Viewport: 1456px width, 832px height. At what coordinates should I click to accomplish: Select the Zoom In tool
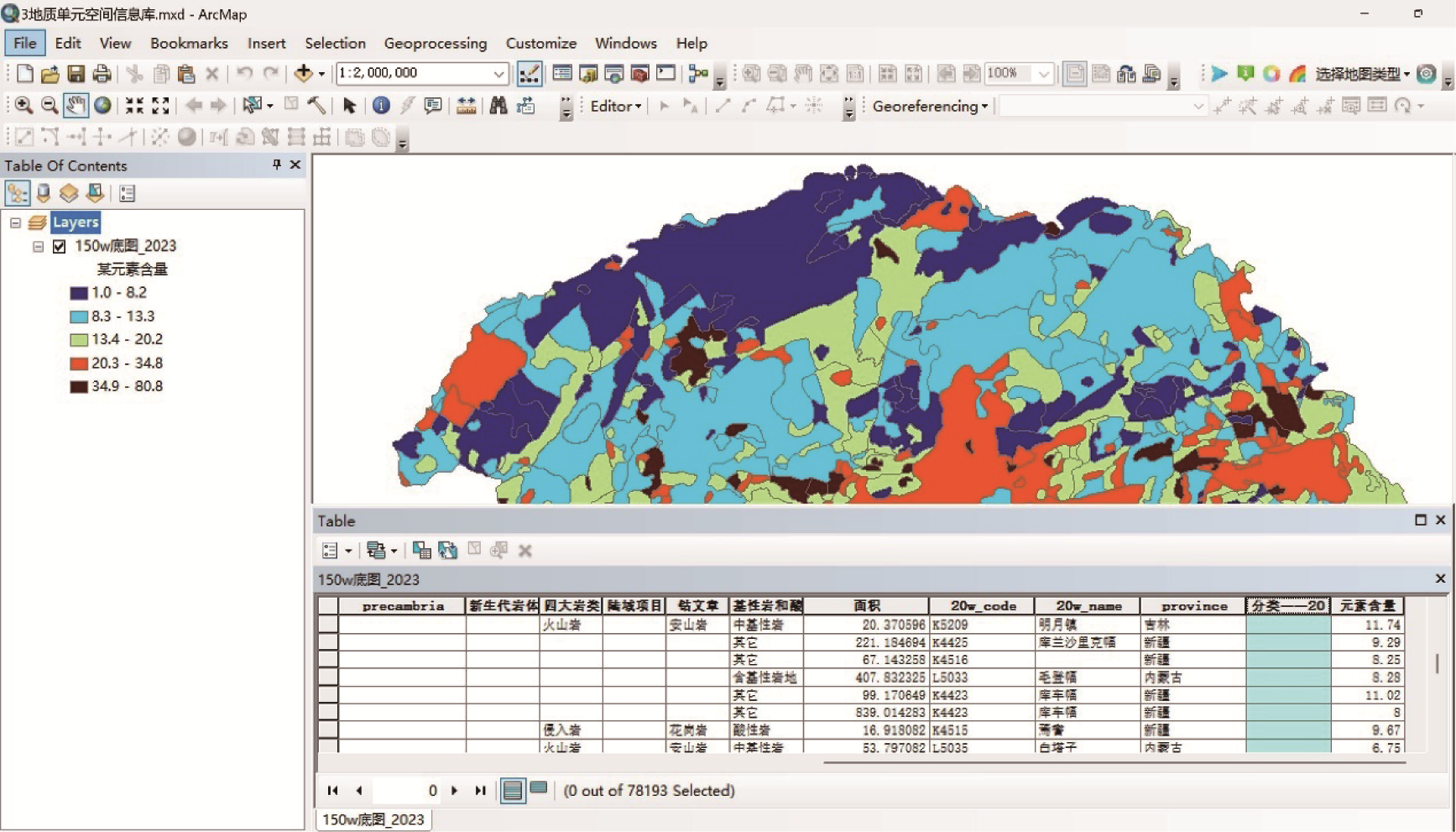pos(23,105)
